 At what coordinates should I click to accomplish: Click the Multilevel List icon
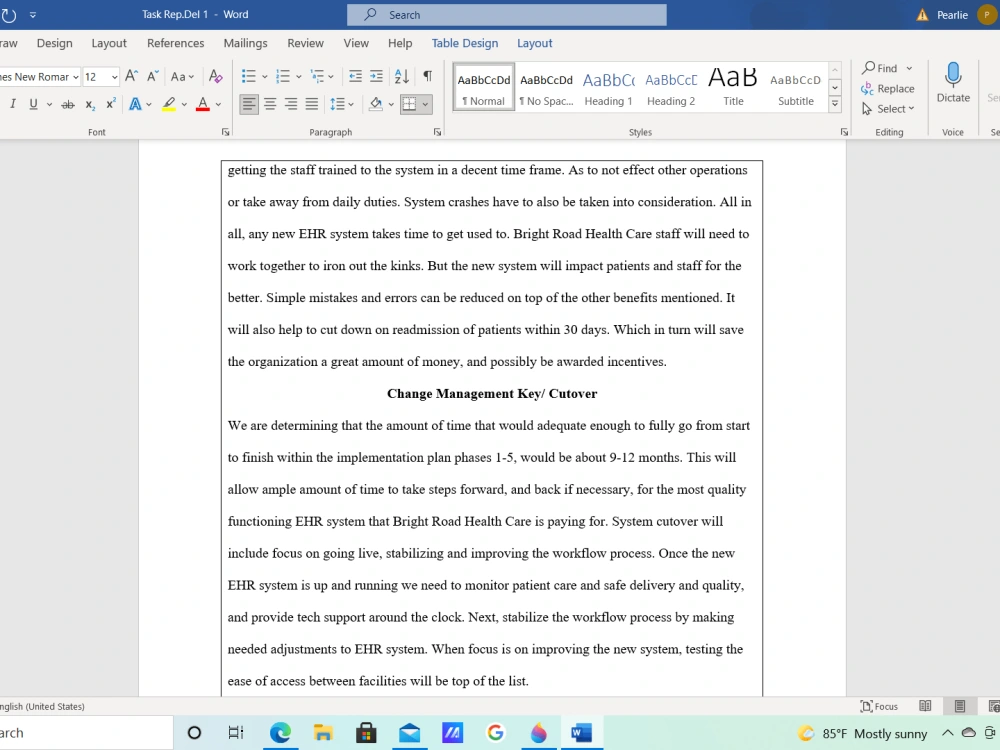click(318, 77)
